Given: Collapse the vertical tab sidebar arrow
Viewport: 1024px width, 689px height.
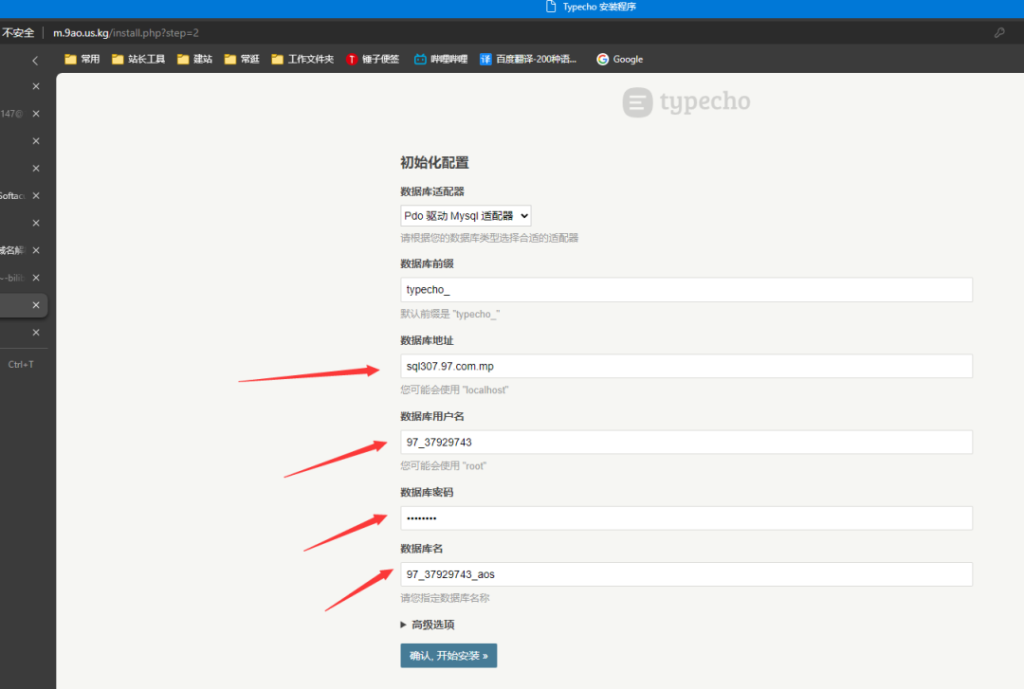Looking at the screenshot, I should (x=35, y=60).
